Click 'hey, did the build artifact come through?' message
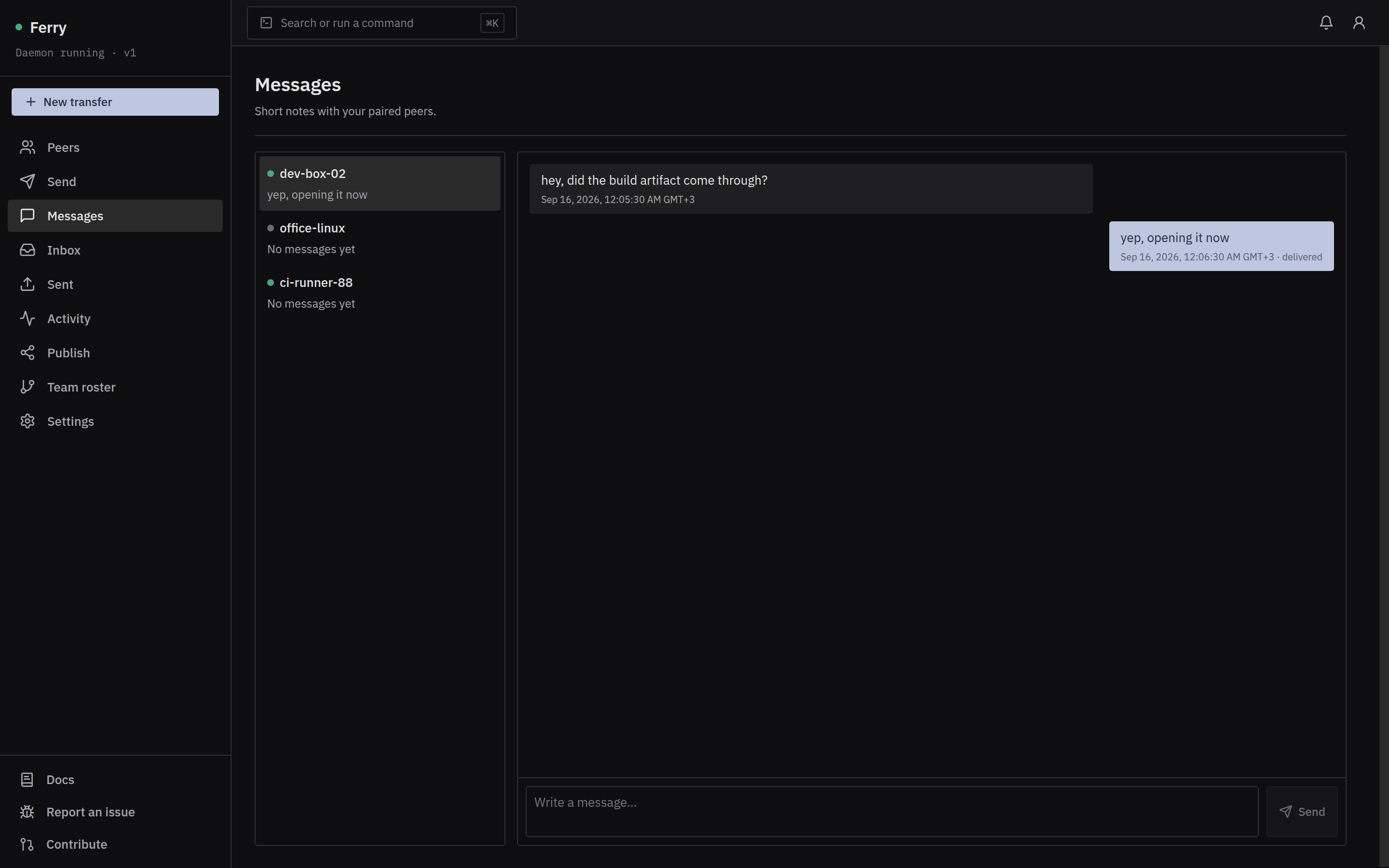This screenshot has width=1389, height=868. (810, 189)
